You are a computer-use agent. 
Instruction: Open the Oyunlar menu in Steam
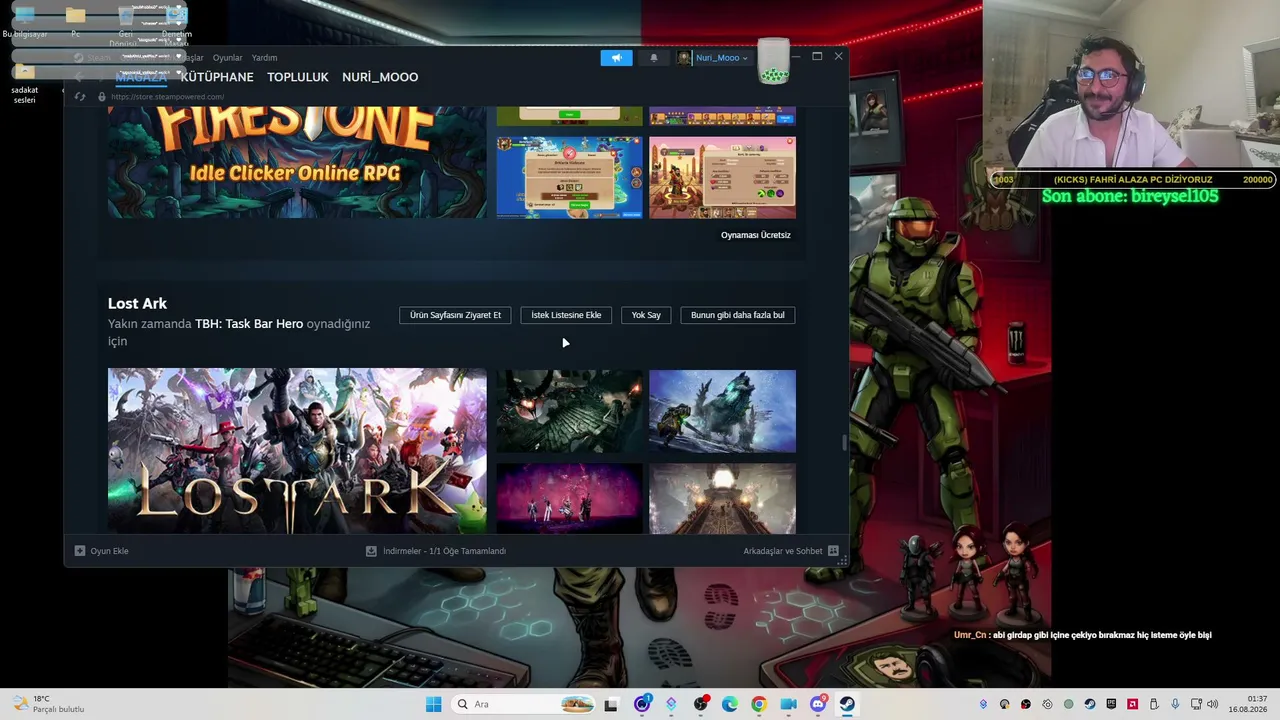pyautogui.click(x=227, y=58)
